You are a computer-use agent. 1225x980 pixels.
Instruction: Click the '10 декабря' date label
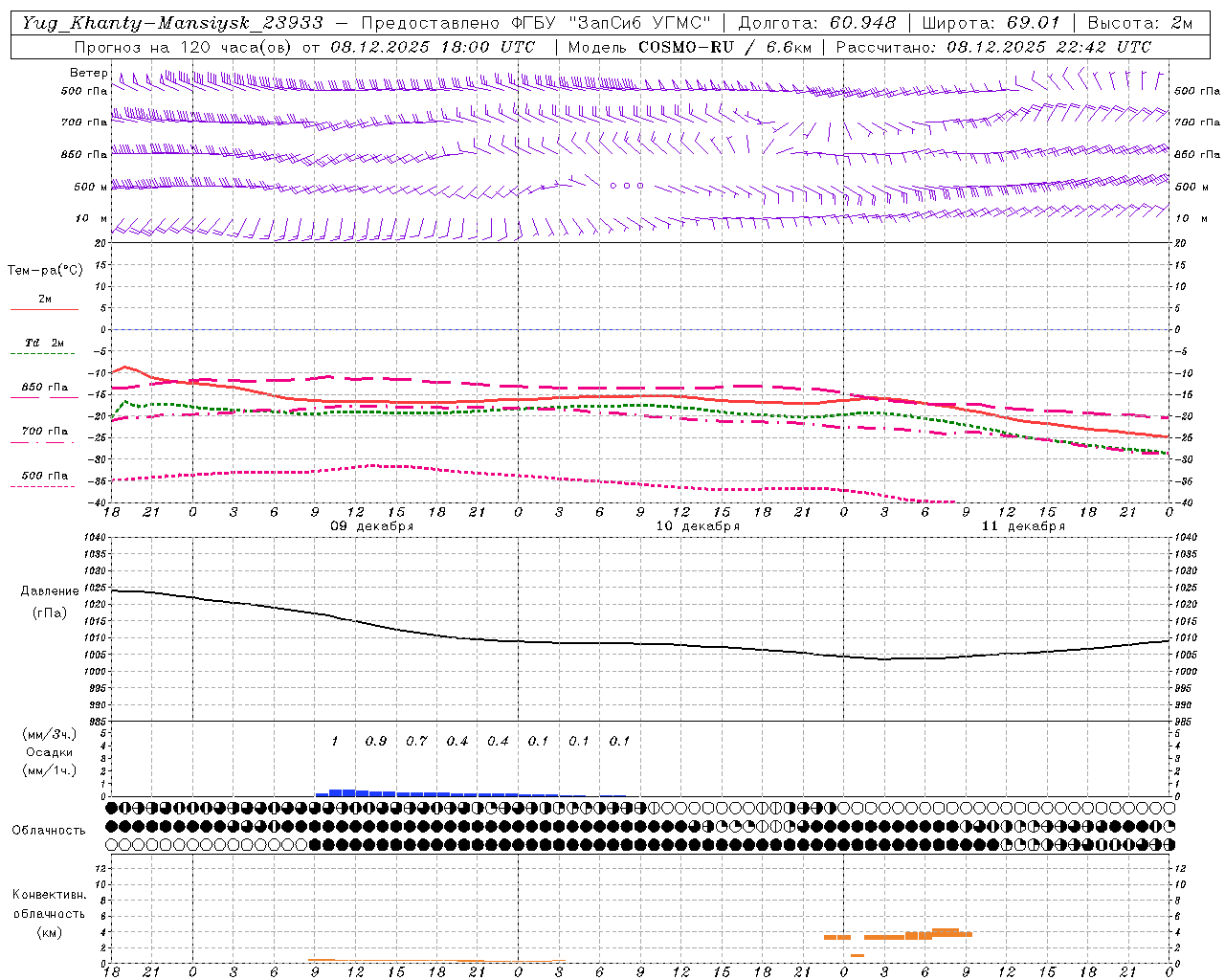698,526
